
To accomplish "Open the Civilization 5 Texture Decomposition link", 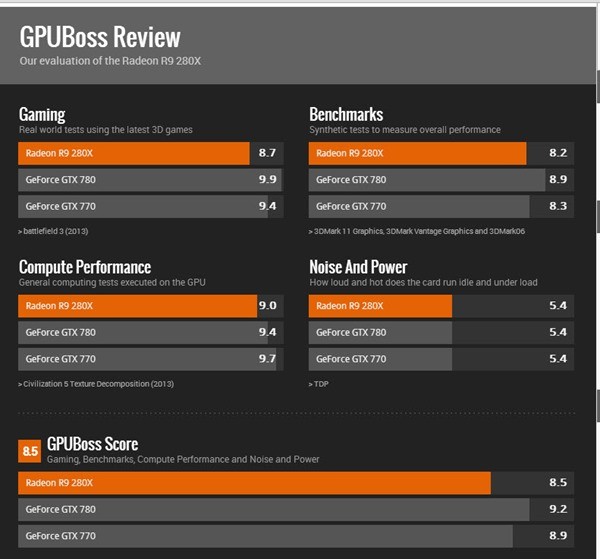I will click(96, 384).
